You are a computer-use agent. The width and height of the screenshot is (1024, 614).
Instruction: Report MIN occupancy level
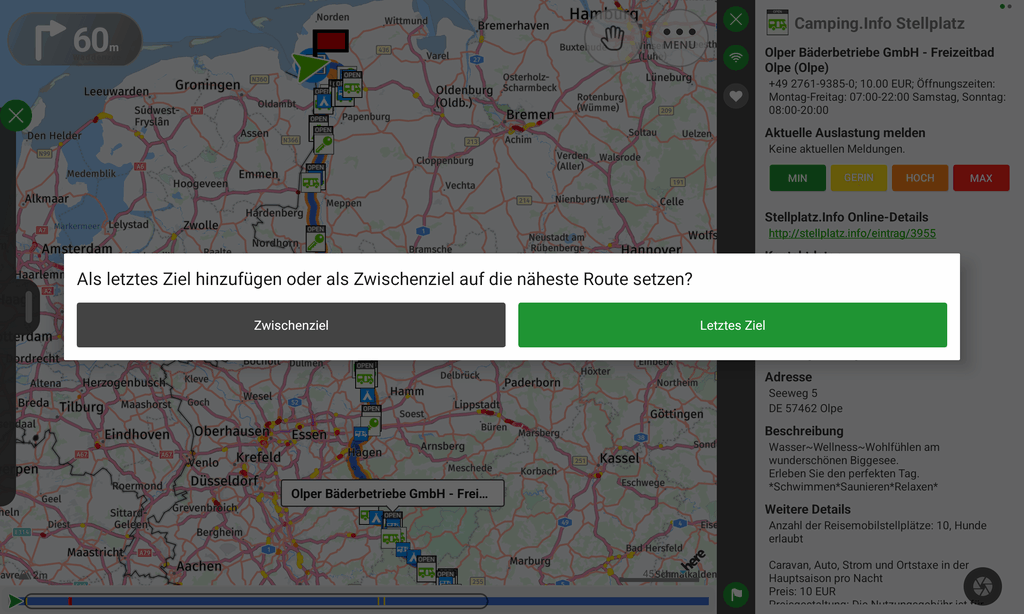(x=797, y=178)
